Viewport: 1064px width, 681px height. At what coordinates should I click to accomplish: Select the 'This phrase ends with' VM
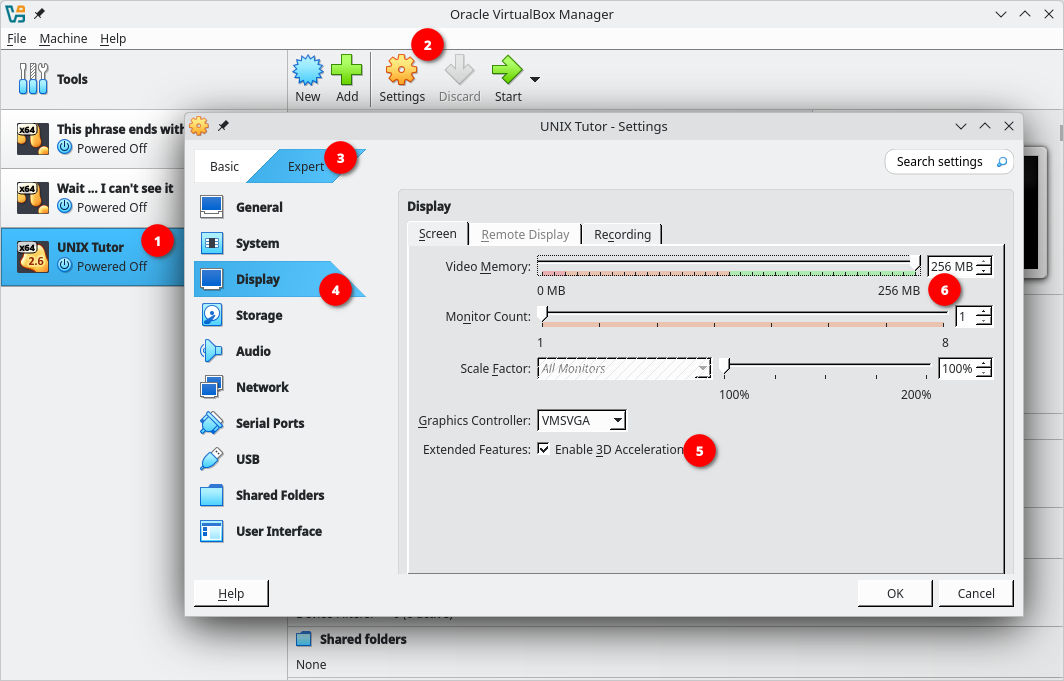93,138
